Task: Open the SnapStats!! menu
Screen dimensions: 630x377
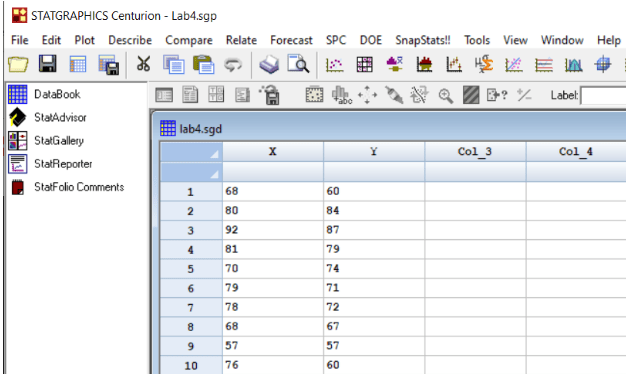Action: (423, 40)
